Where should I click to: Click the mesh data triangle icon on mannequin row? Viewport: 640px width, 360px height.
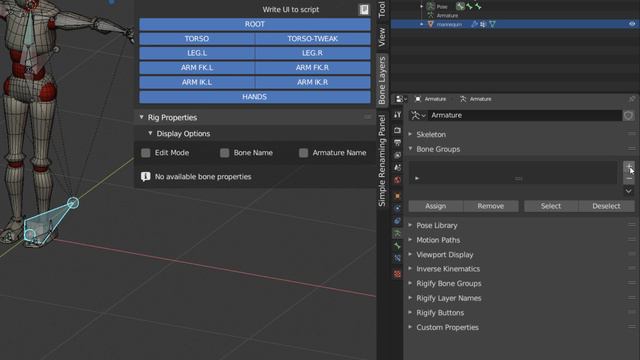(x=492, y=24)
